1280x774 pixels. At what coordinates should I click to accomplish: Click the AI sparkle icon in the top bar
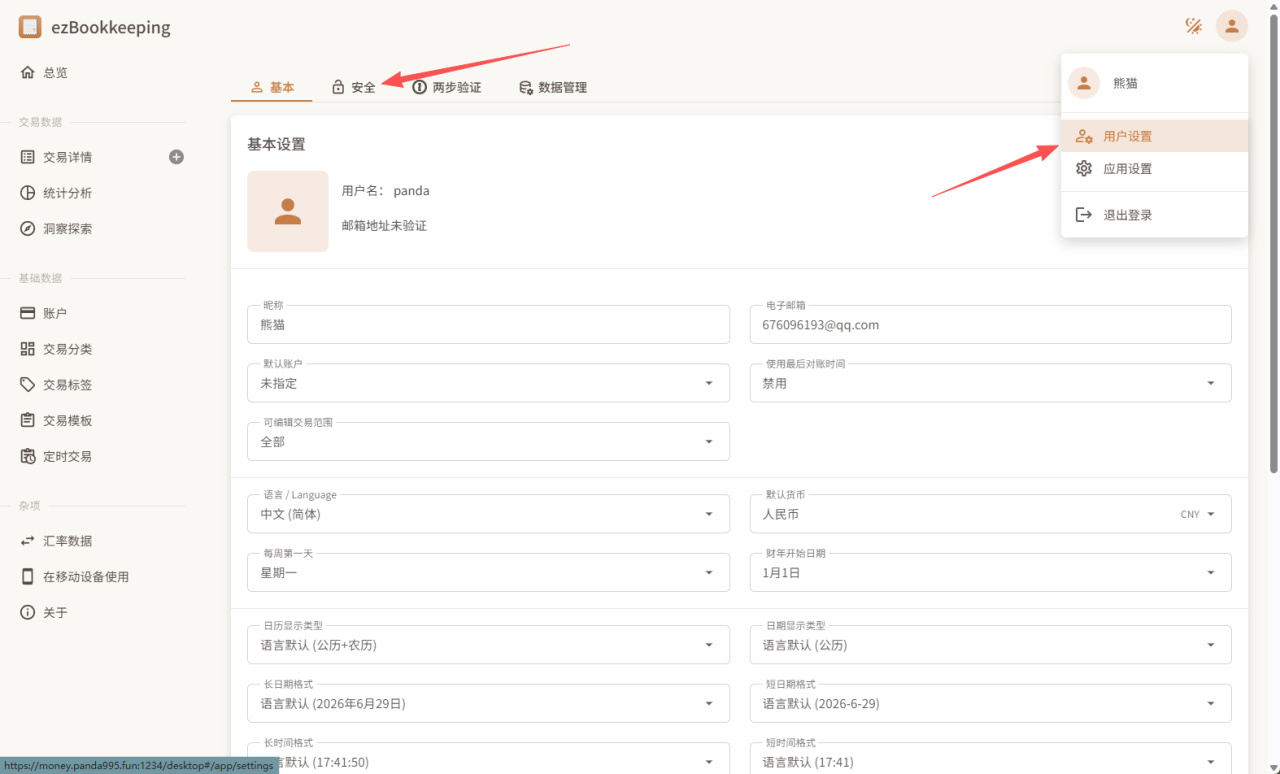(x=1193, y=26)
